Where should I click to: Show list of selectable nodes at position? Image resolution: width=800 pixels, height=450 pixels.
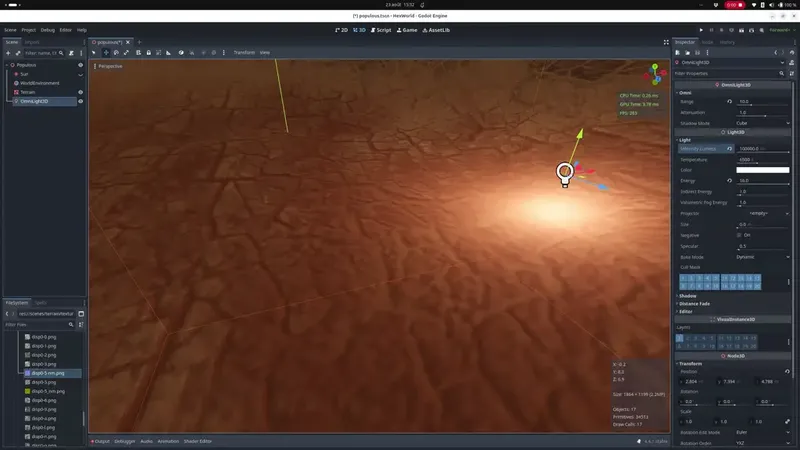click(139, 53)
